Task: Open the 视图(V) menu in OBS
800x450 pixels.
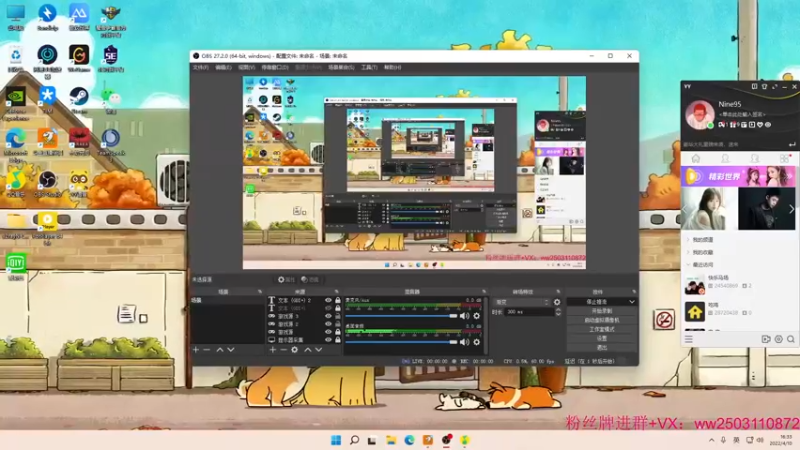Action: 246,67
